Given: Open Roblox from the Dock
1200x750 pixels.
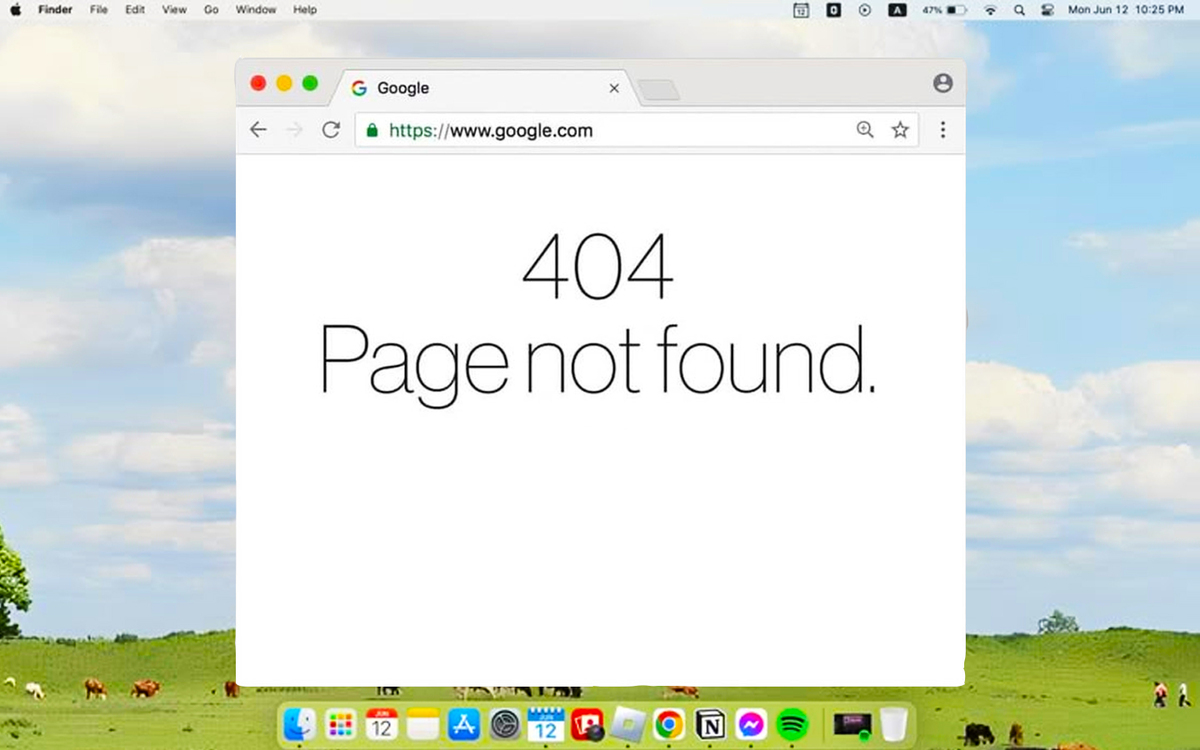Looking at the screenshot, I should pos(629,724).
